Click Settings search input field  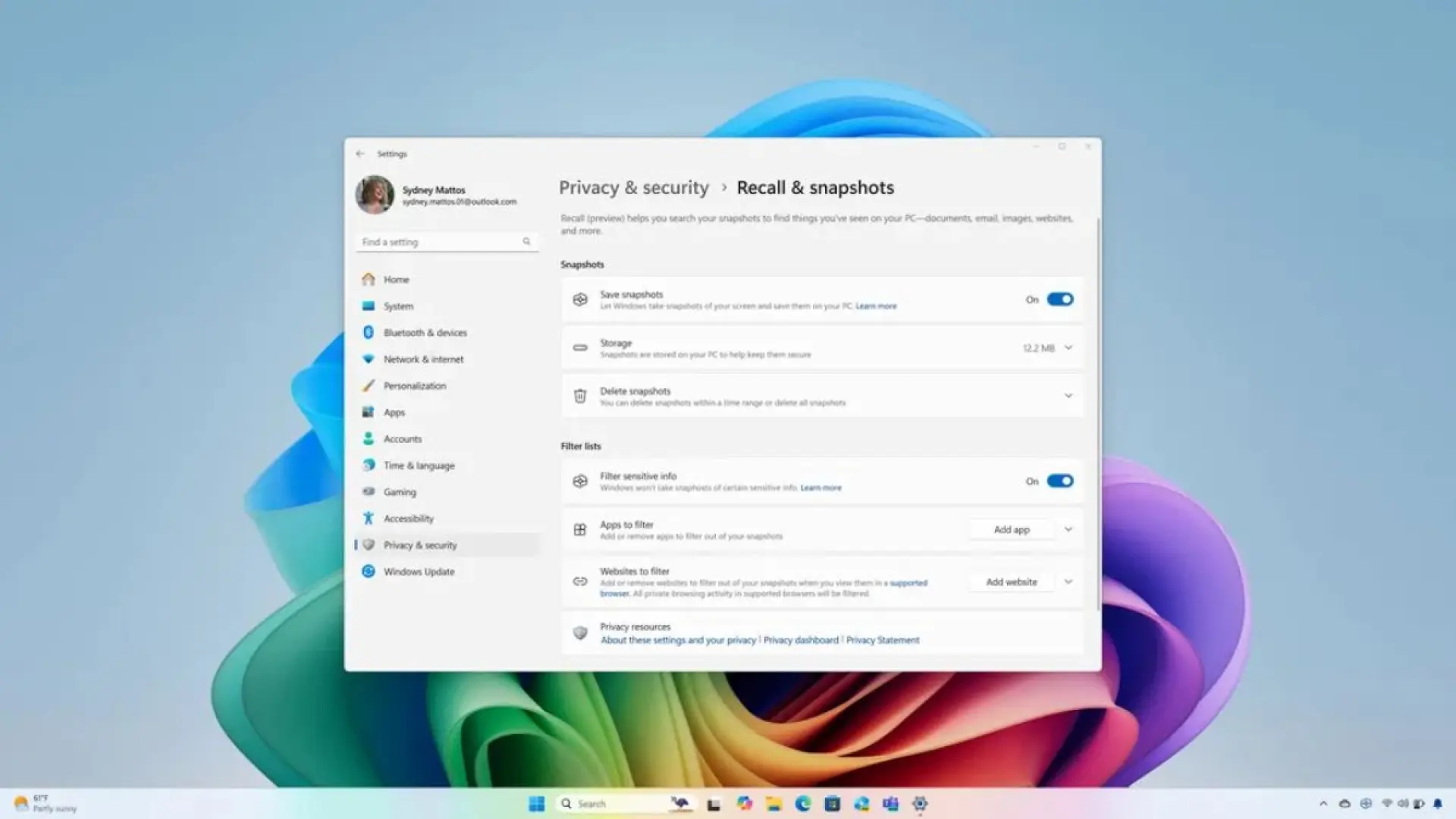point(447,241)
